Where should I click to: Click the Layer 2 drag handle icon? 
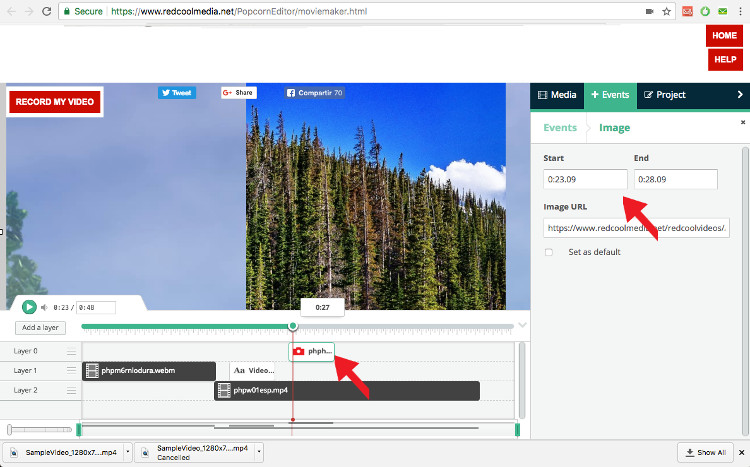71,390
